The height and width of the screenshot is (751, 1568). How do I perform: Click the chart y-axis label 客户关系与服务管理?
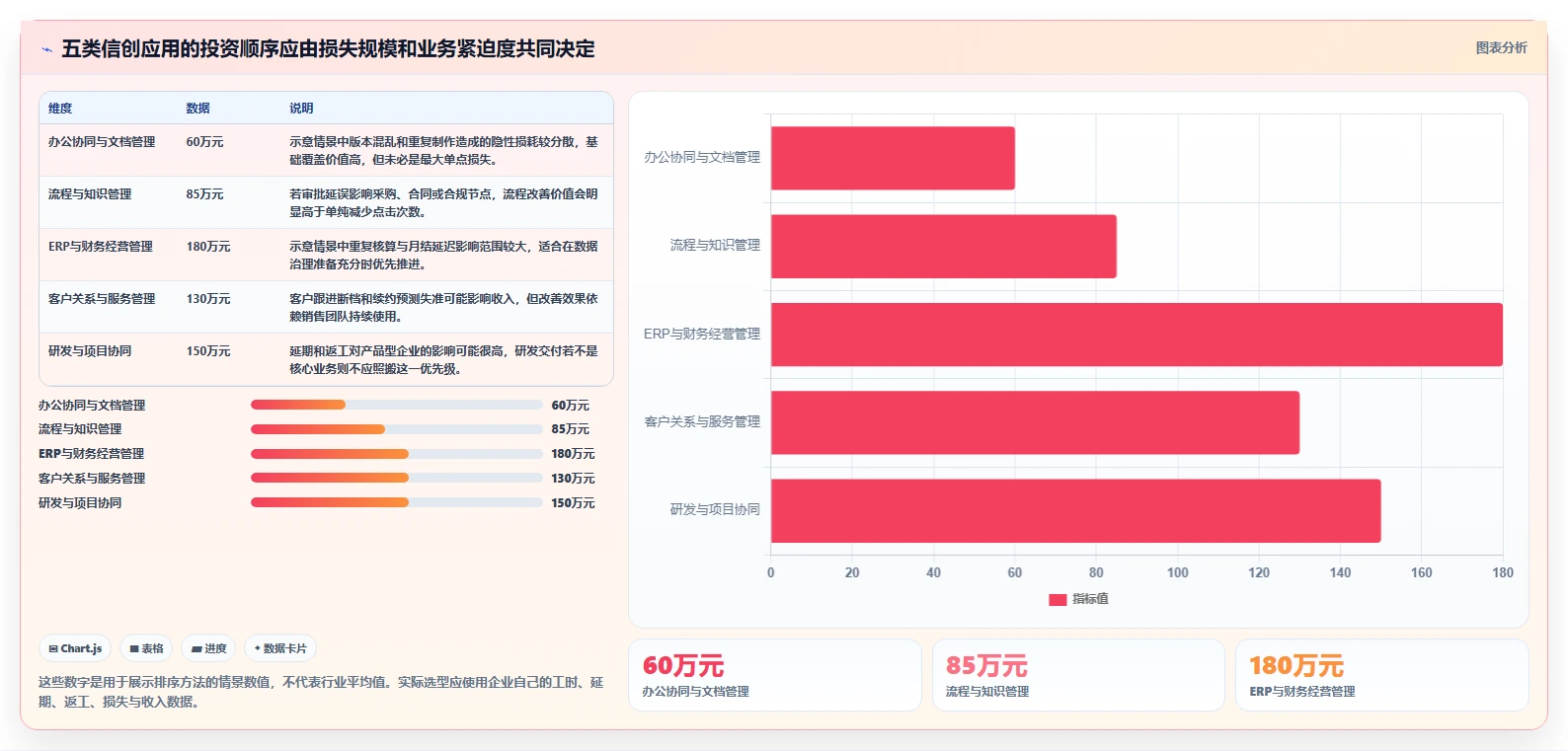(x=702, y=422)
